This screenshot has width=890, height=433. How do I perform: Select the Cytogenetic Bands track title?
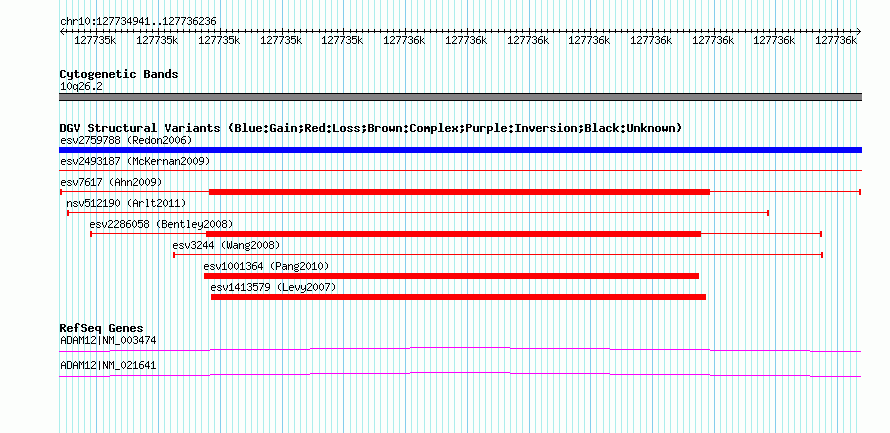[x=119, y=74]
